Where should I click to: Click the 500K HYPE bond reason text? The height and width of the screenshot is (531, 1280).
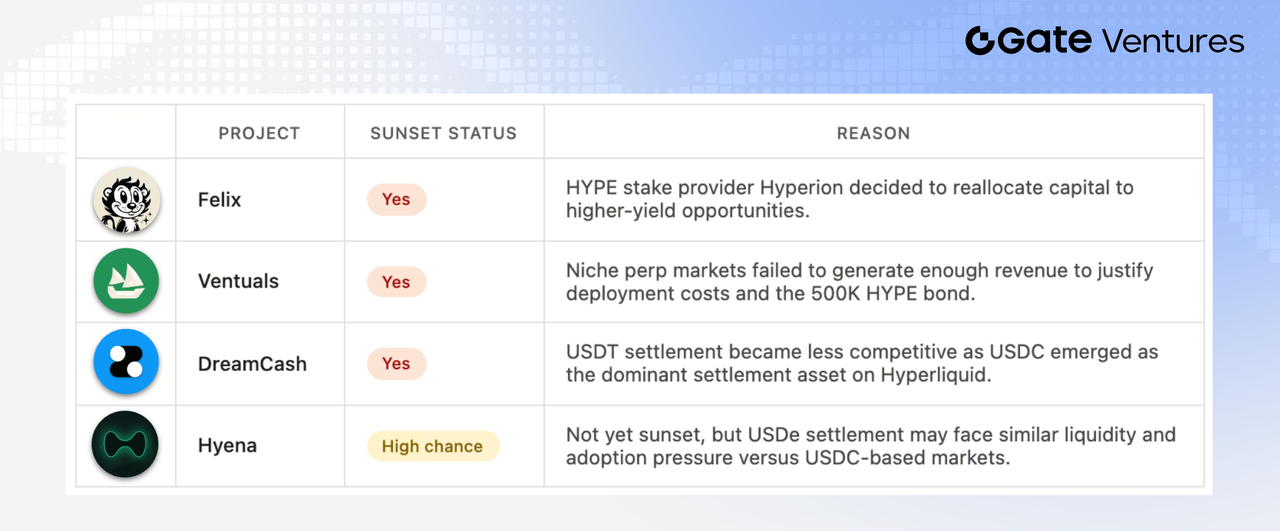tap(860, 282)
